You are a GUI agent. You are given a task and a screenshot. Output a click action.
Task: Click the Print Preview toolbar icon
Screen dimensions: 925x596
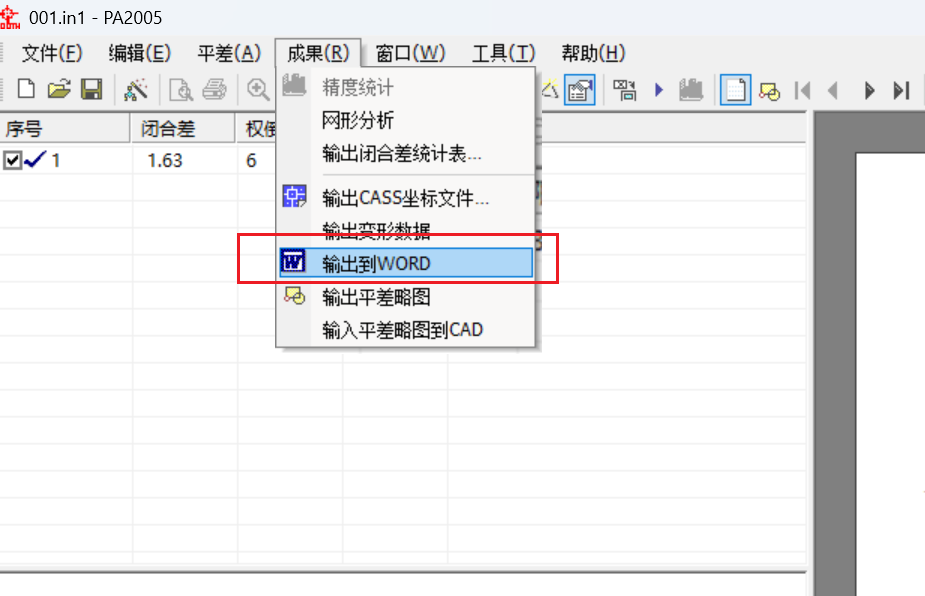(x=181, y=90)
